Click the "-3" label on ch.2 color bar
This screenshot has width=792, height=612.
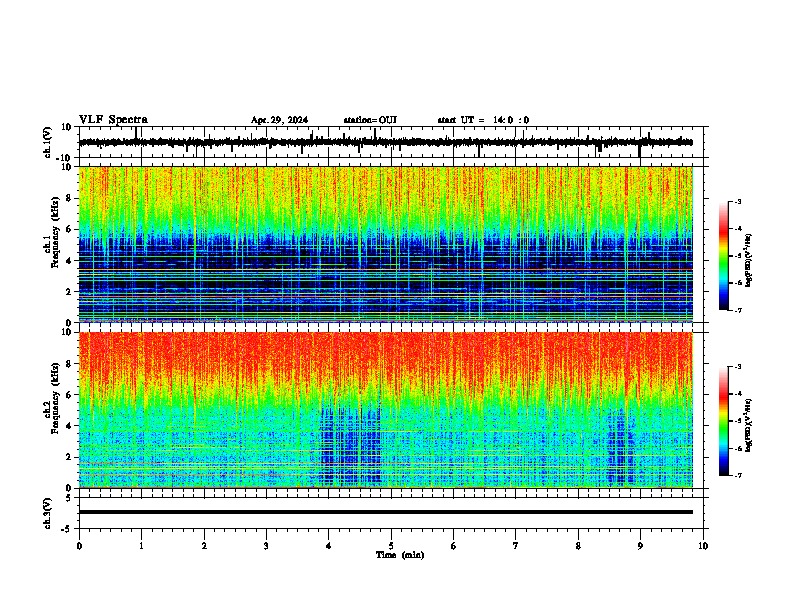[x=737, y=367]
